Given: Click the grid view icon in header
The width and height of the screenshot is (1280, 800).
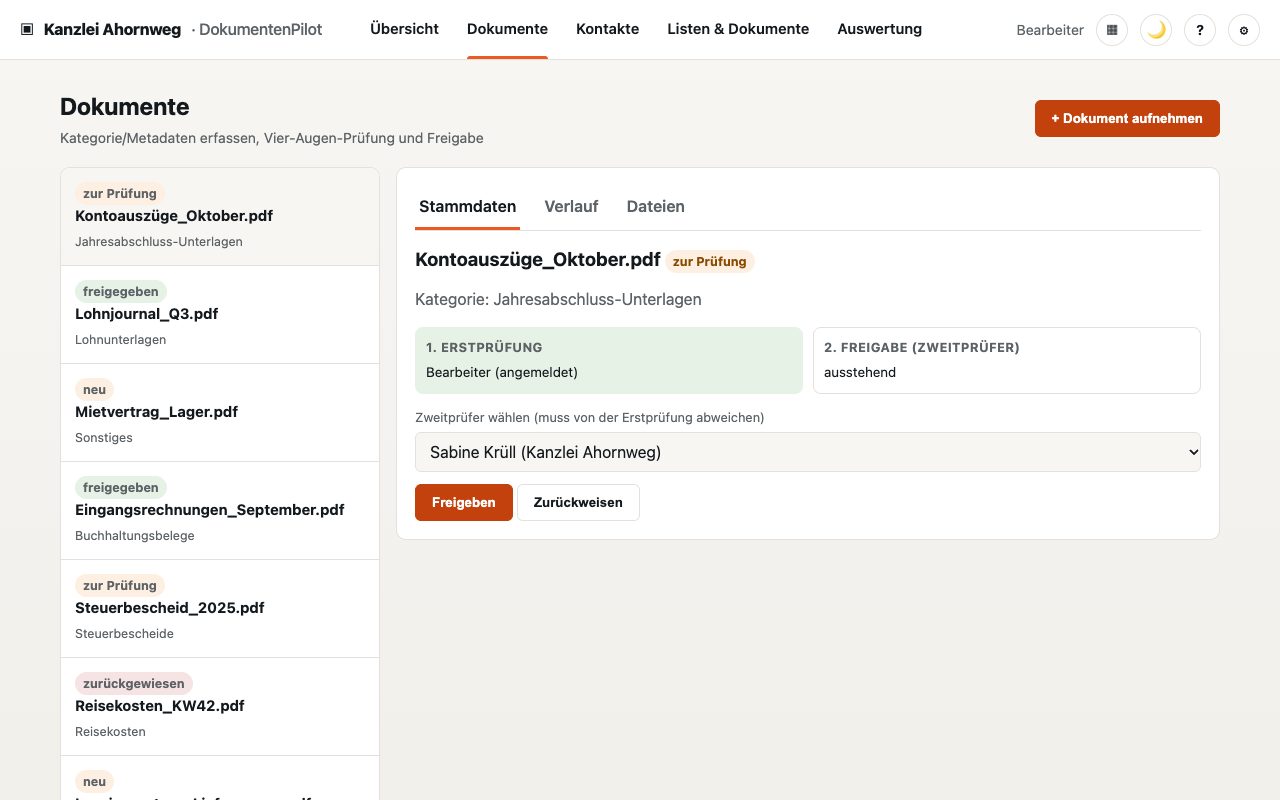Looking at the screenshot, I should point(1112,30).
